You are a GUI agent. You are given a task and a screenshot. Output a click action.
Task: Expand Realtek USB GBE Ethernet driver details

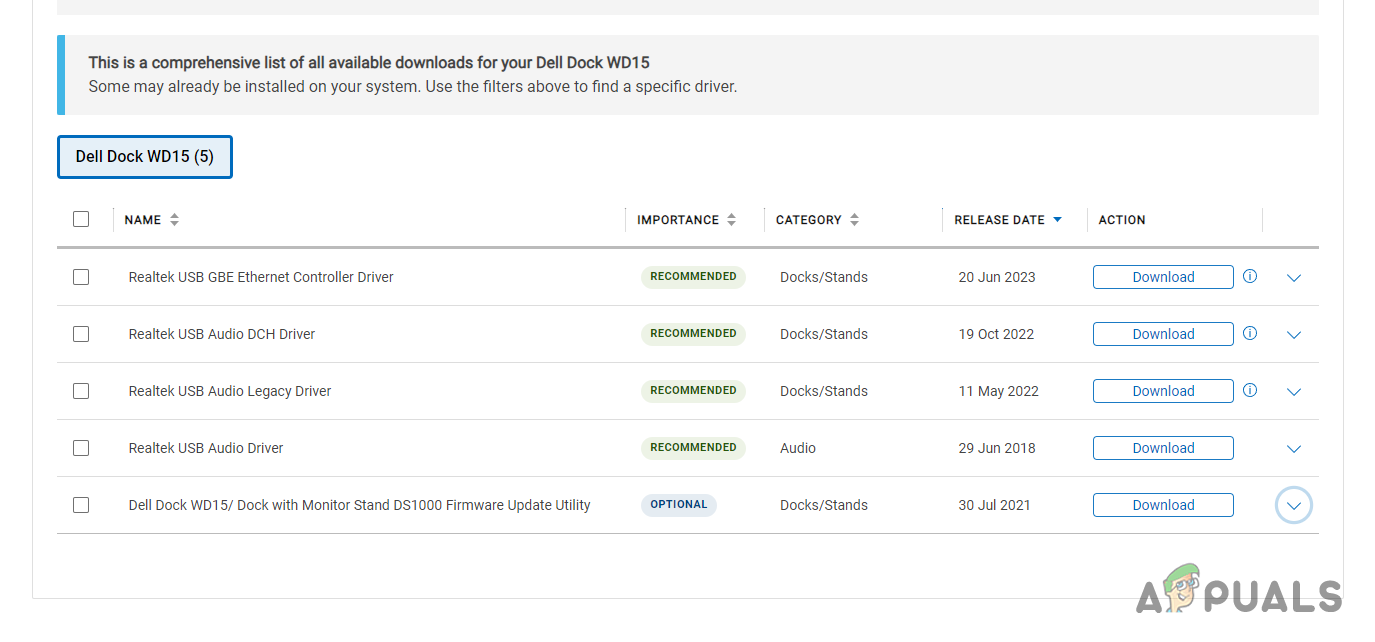1294,278
